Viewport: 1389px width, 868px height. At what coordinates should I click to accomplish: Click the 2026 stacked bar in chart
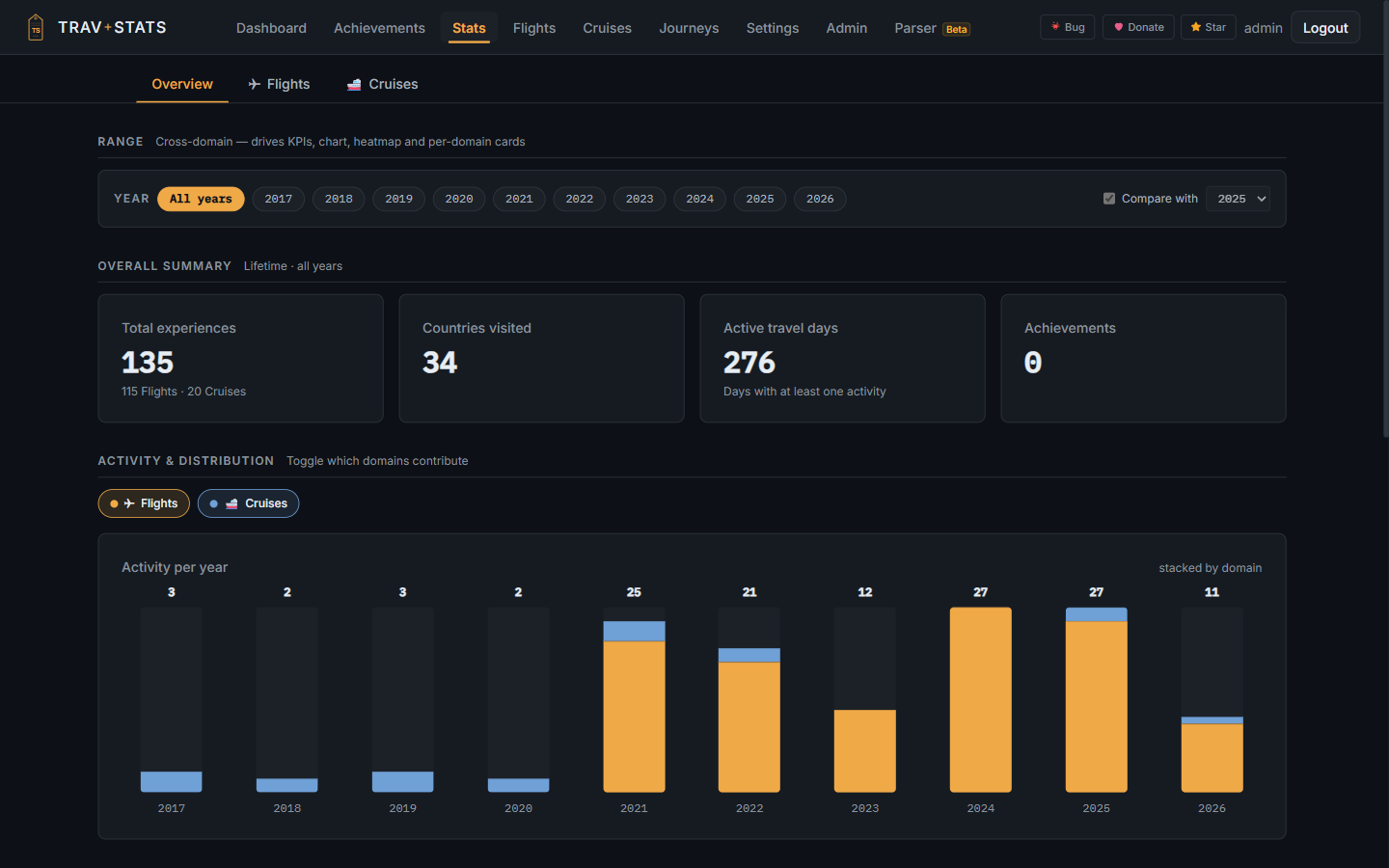[1212, 754]
